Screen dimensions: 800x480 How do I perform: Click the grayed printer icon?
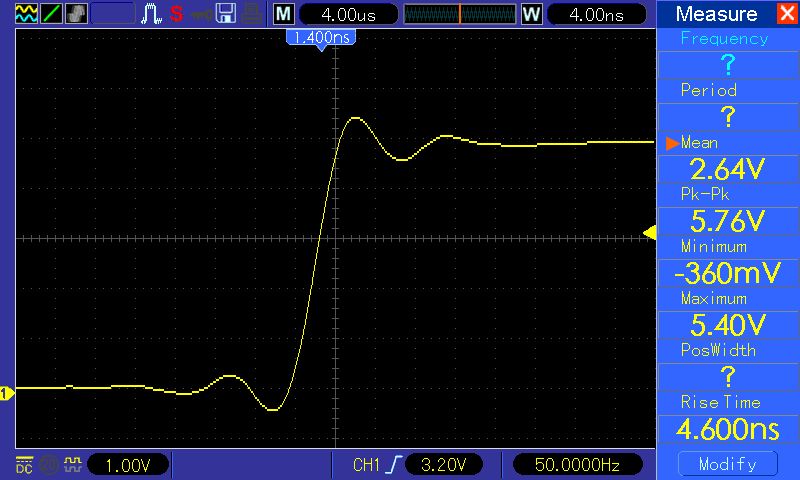252,14
